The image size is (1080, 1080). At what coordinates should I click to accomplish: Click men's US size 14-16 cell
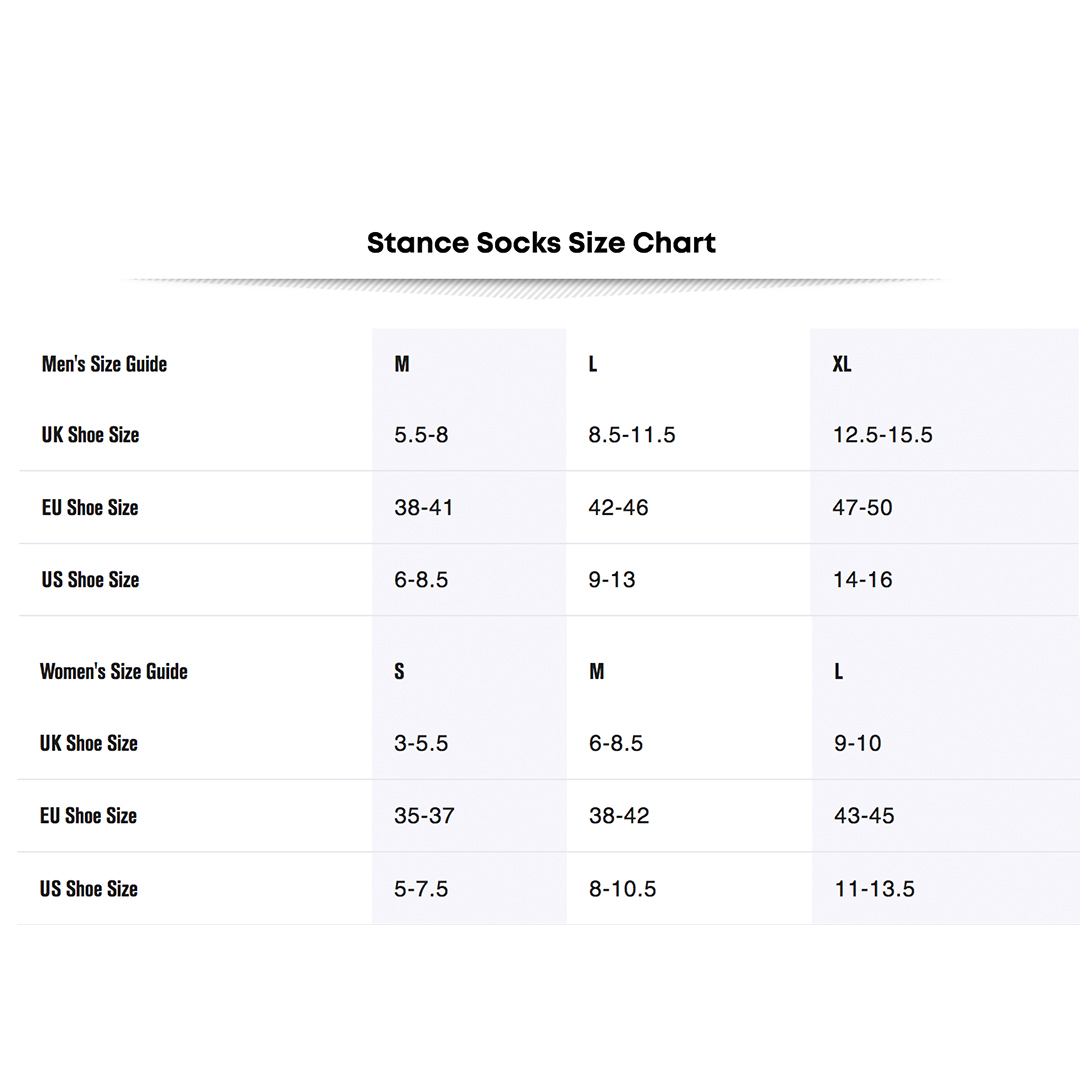click(862, 580)
